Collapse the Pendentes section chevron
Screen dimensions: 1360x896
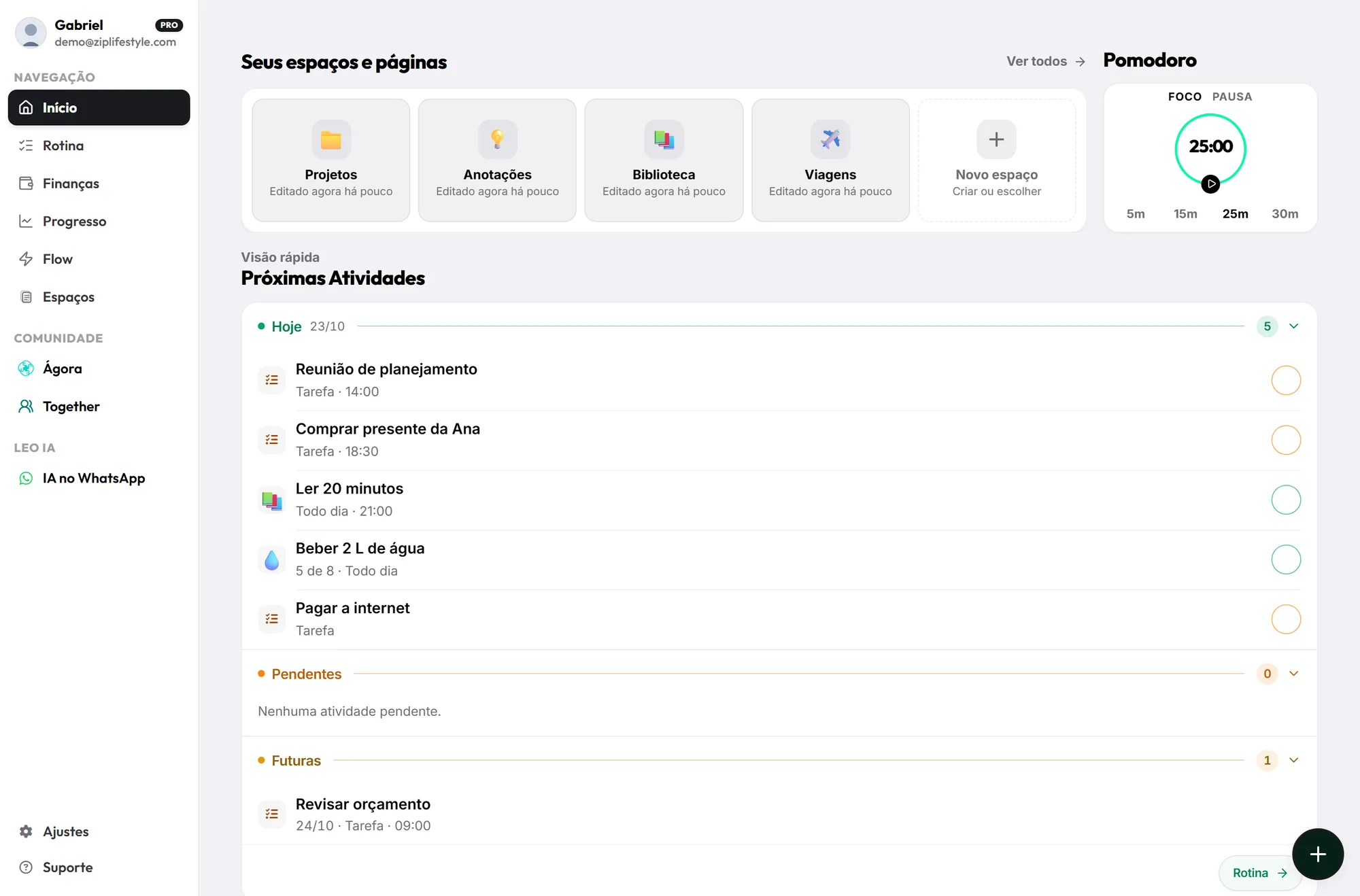point(1294,674)
